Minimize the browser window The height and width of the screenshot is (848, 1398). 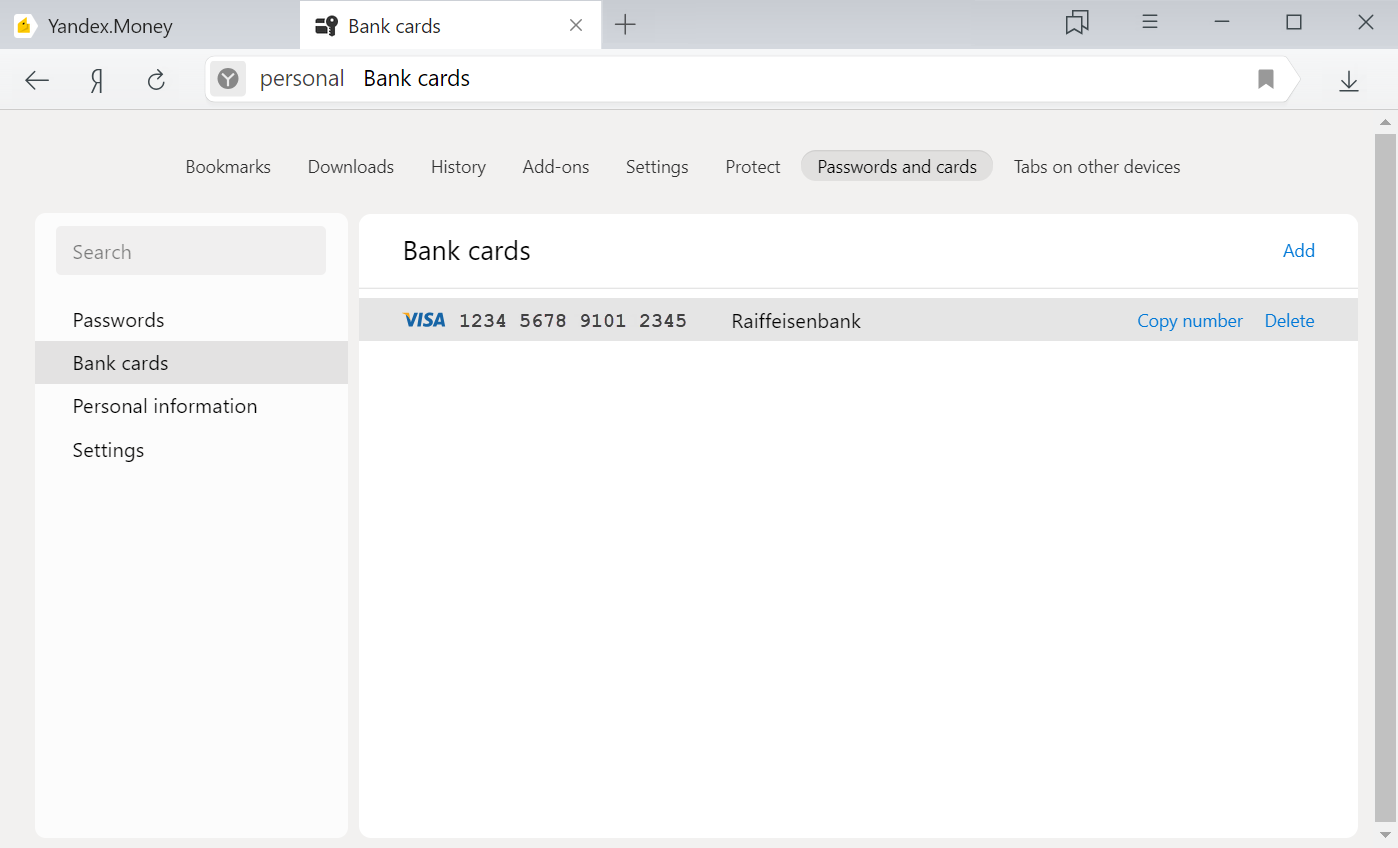click(1222, 22)
